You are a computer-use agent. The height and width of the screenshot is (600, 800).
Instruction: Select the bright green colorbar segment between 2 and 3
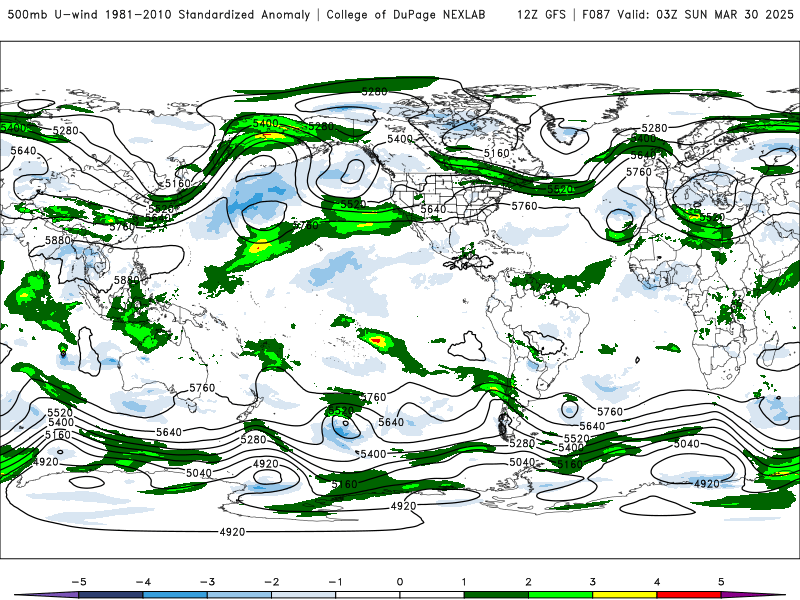coord(561,595)
